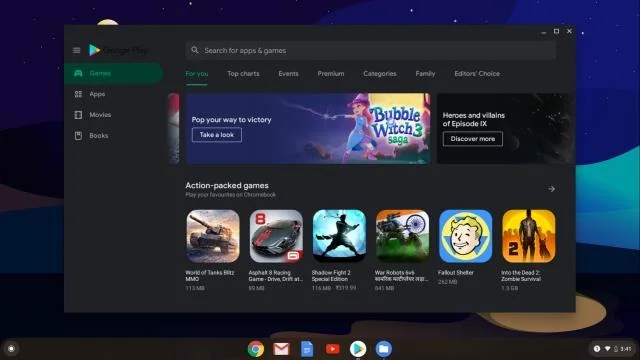Click the Shadow Fight 2 Special Edition title
The width and height of the screenshot is (640, 360).
tap(331, 276)
